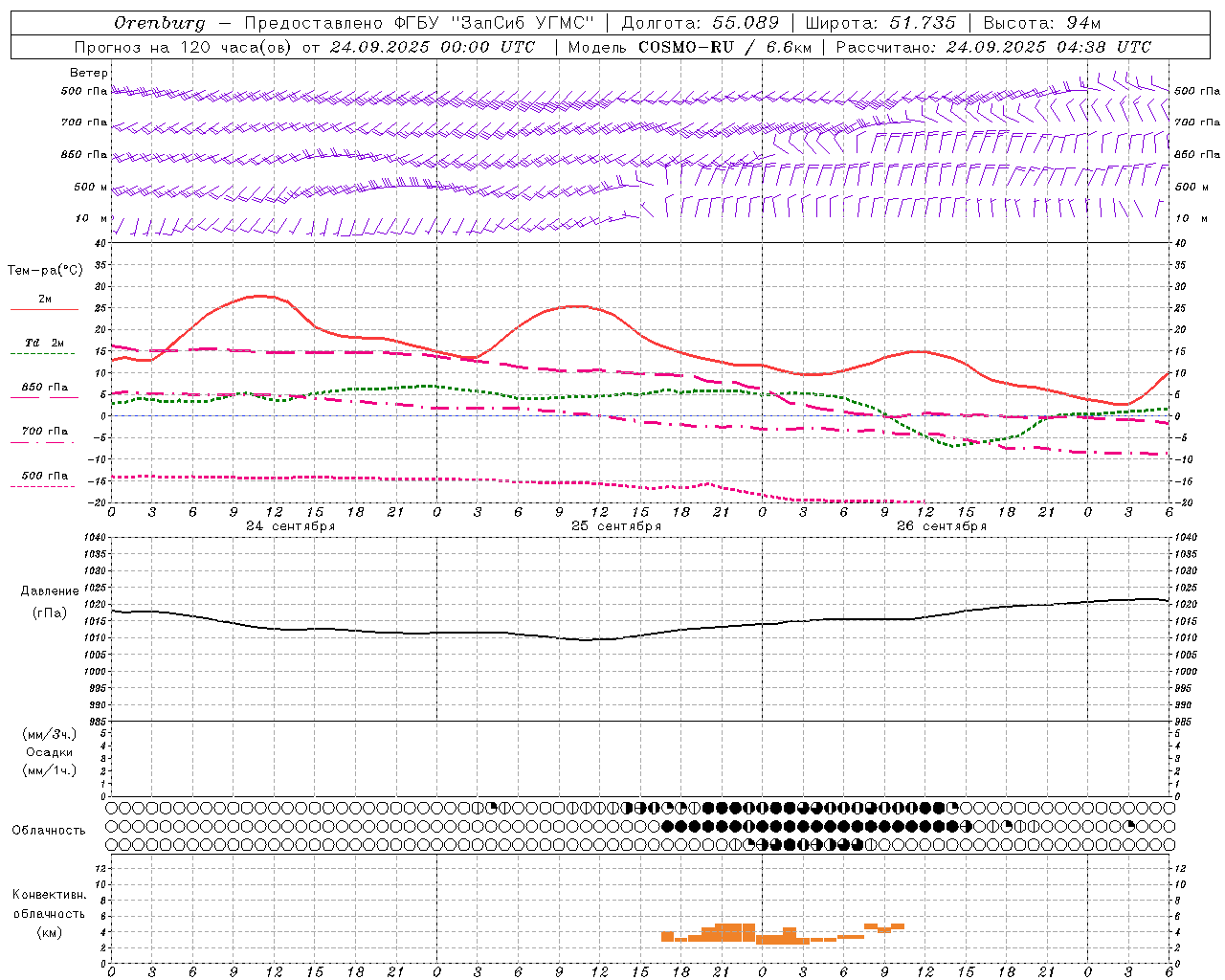Click the '24 сентября' date label
1225x980 pixels.
tap(291, 526)
